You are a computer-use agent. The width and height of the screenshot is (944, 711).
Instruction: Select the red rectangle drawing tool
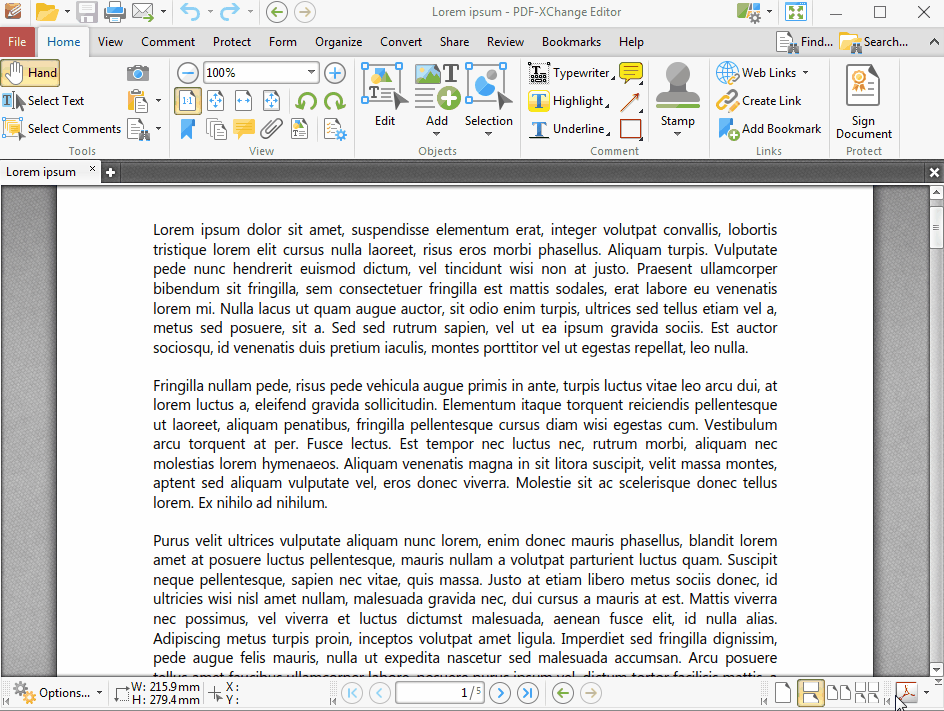[x=630, y=129]
